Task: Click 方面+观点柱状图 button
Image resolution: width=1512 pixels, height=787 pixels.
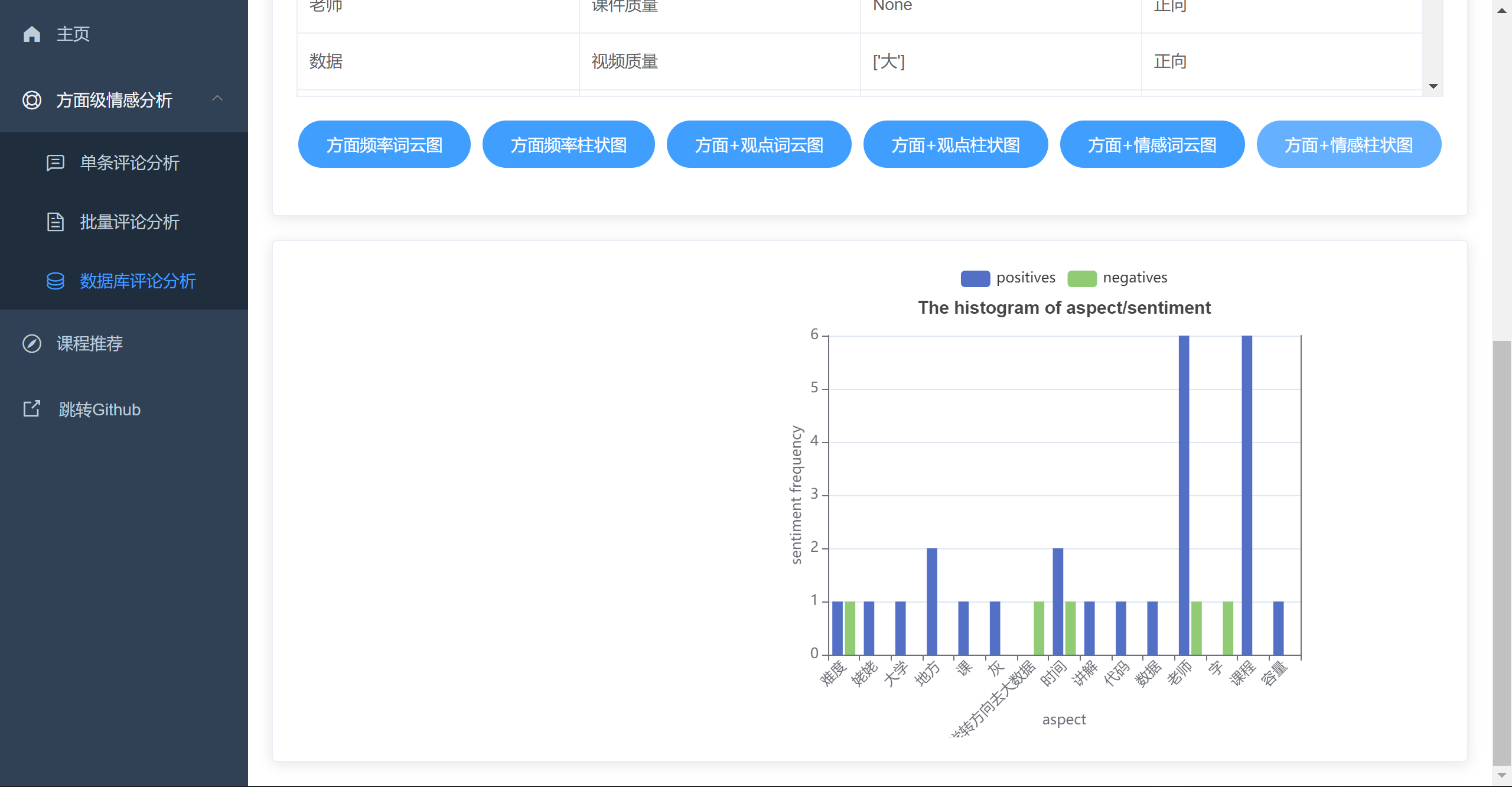Action: click(955, 145)
